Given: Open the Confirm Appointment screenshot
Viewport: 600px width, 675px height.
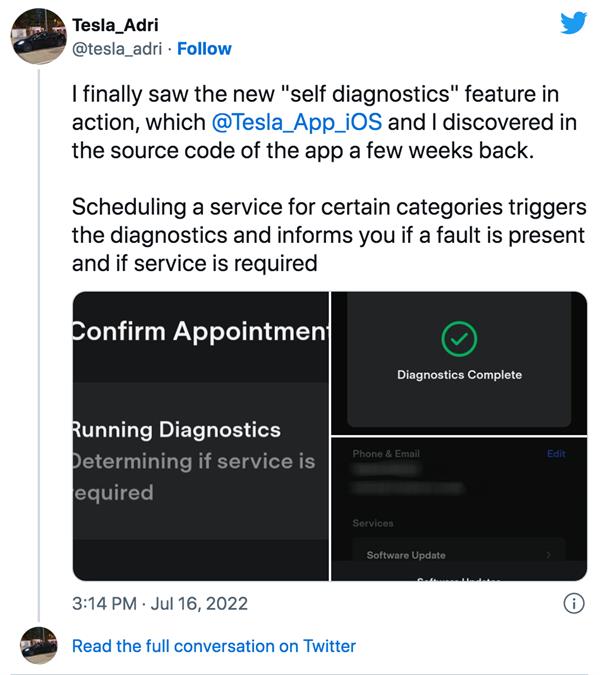Looking at the screenshot, I should point(200,436).
